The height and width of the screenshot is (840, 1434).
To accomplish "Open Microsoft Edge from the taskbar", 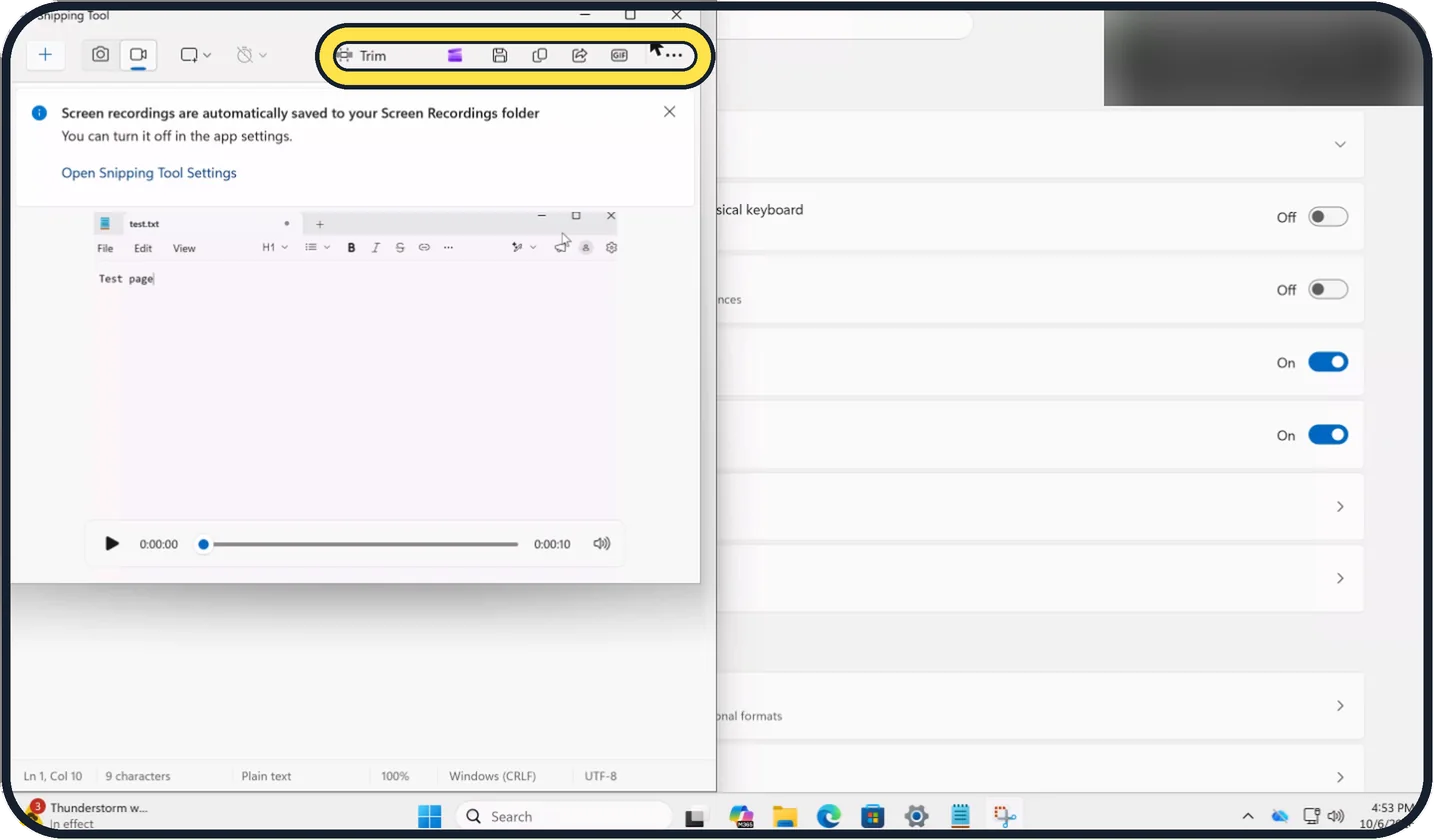I will [829, 816].
